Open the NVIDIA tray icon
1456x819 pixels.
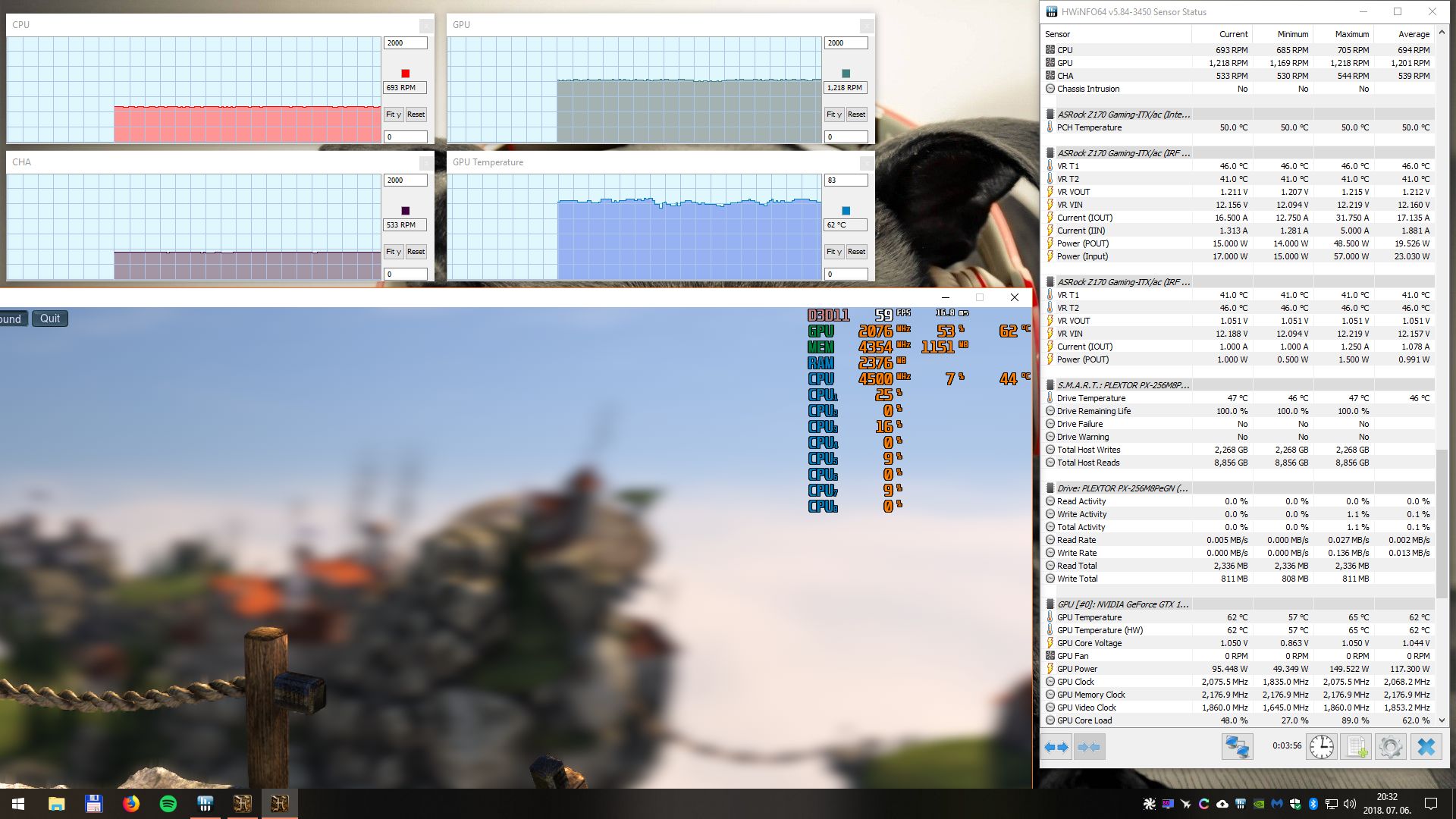(x=1258, y=804)
